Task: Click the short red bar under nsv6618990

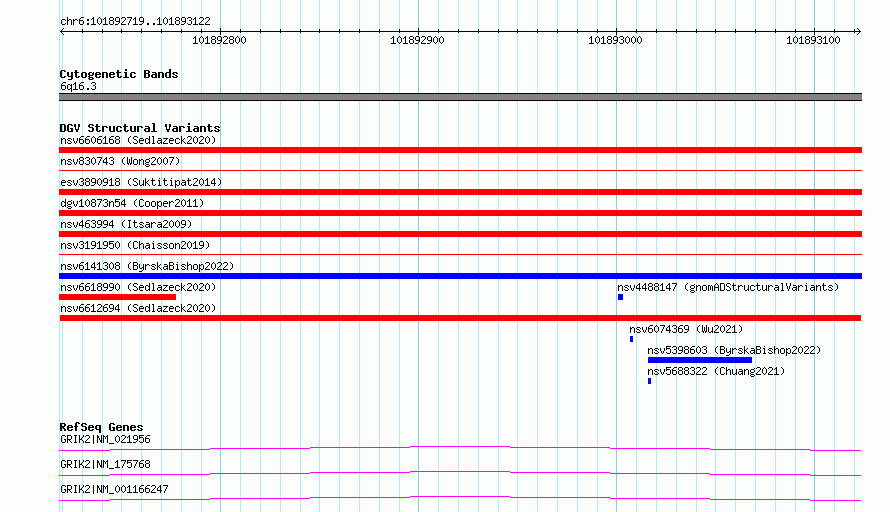Action: pyautogui.click(x=117, y=297)
